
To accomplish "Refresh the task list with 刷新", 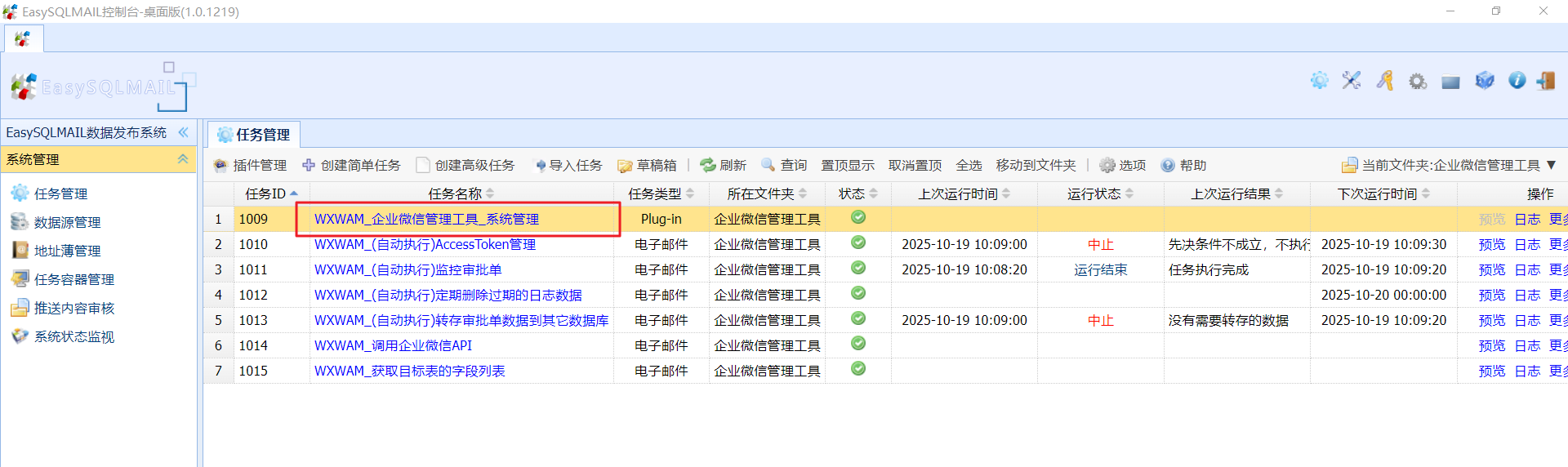I will pos(723,166).
